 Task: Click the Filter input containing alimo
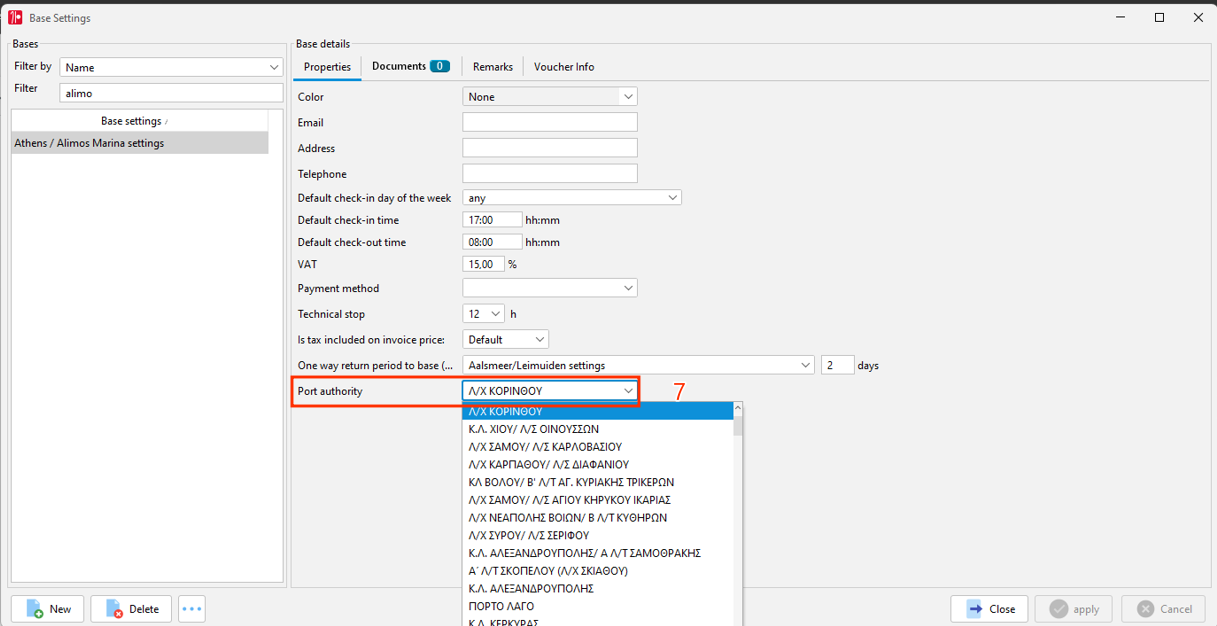click(x=172, y=93)
